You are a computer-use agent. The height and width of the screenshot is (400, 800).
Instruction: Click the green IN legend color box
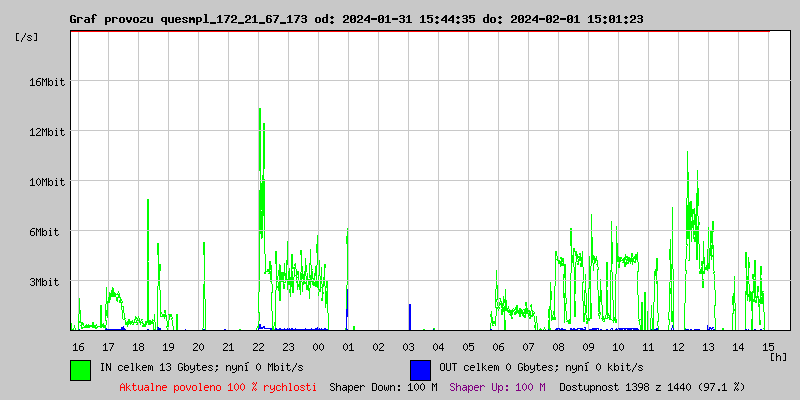tap(81, 370)
